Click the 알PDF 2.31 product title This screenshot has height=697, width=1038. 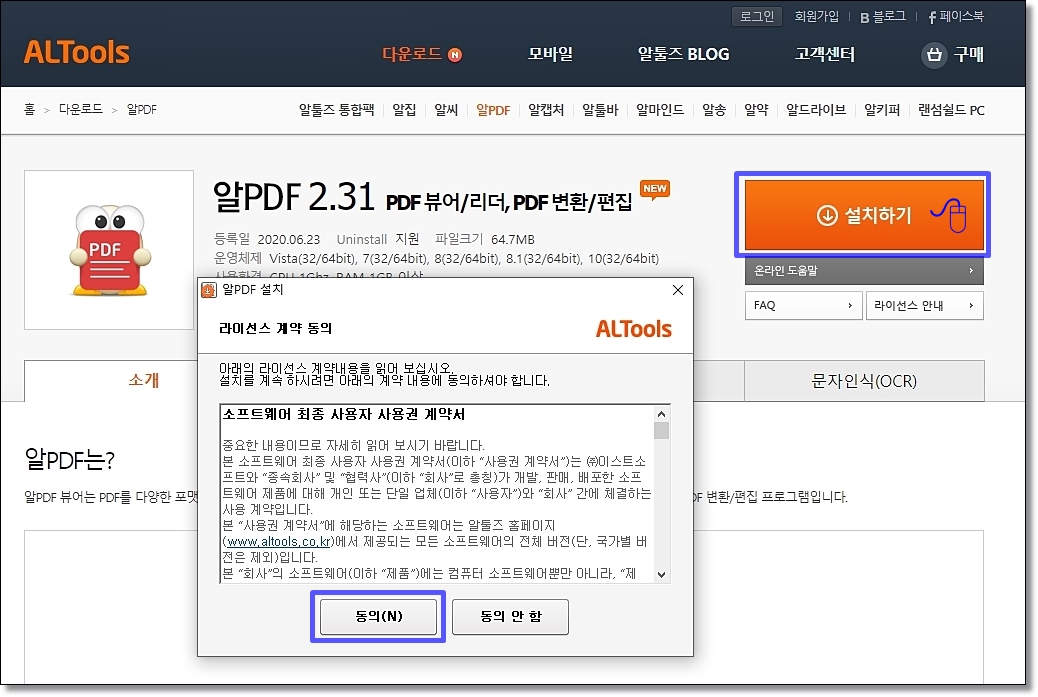[x=294, y=197]
